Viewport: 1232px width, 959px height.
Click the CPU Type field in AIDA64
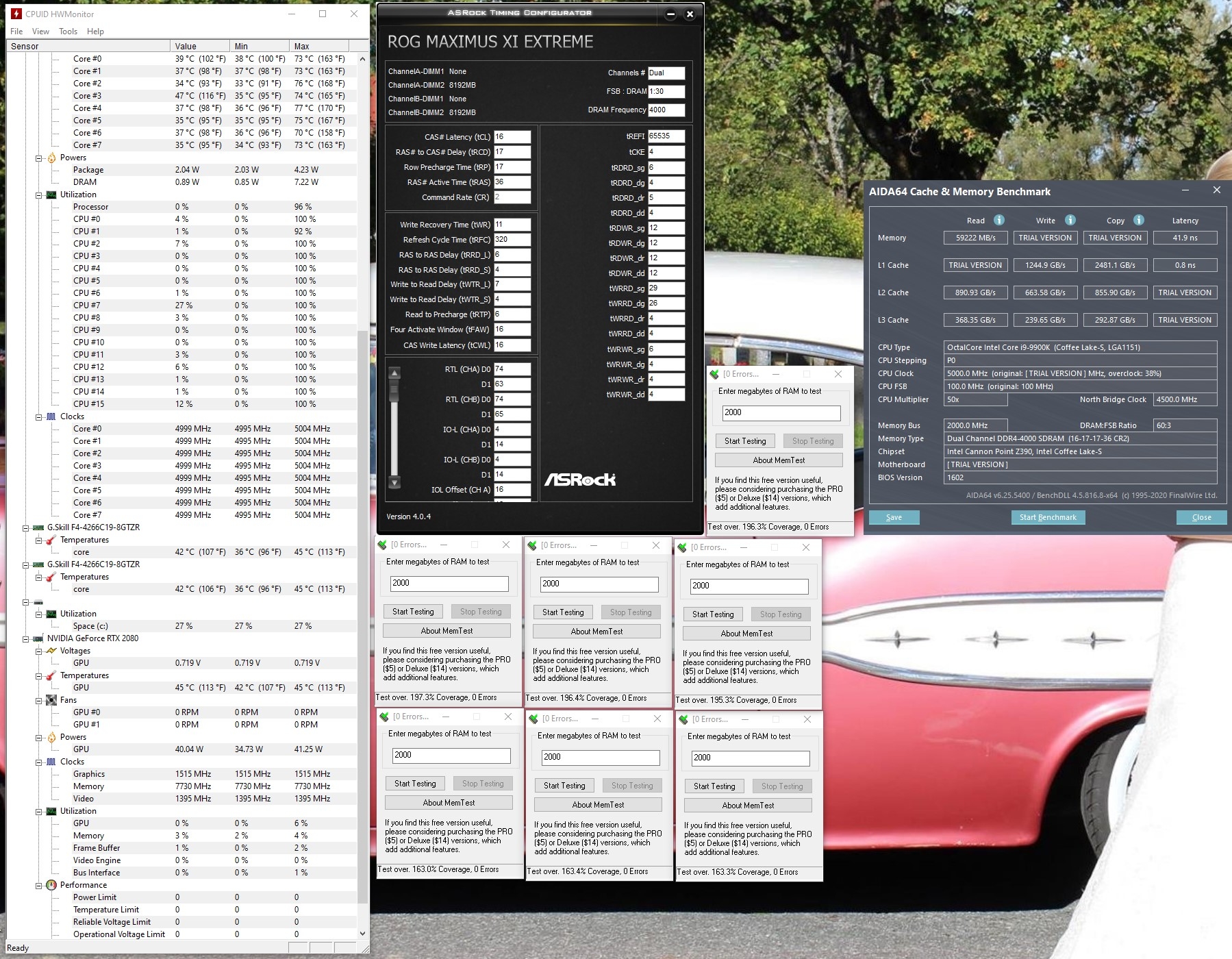pos(1080,347)
